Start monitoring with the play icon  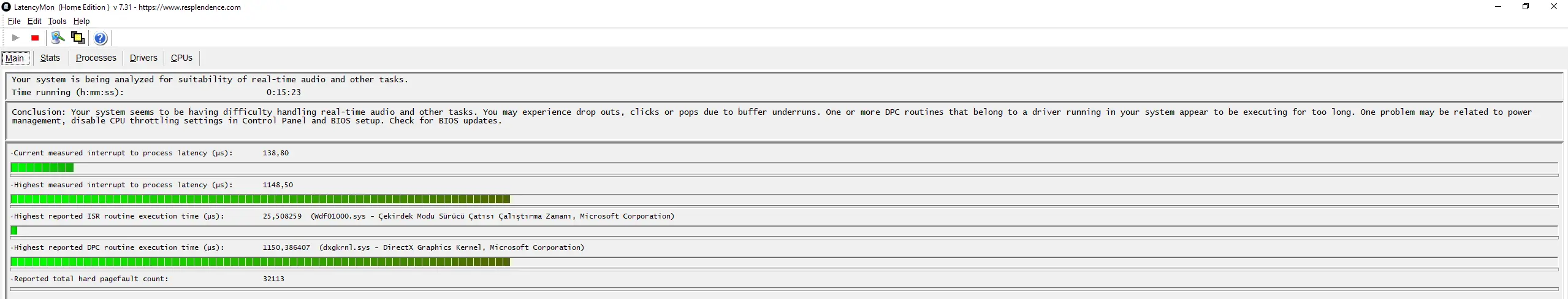[x=16, y=38]
